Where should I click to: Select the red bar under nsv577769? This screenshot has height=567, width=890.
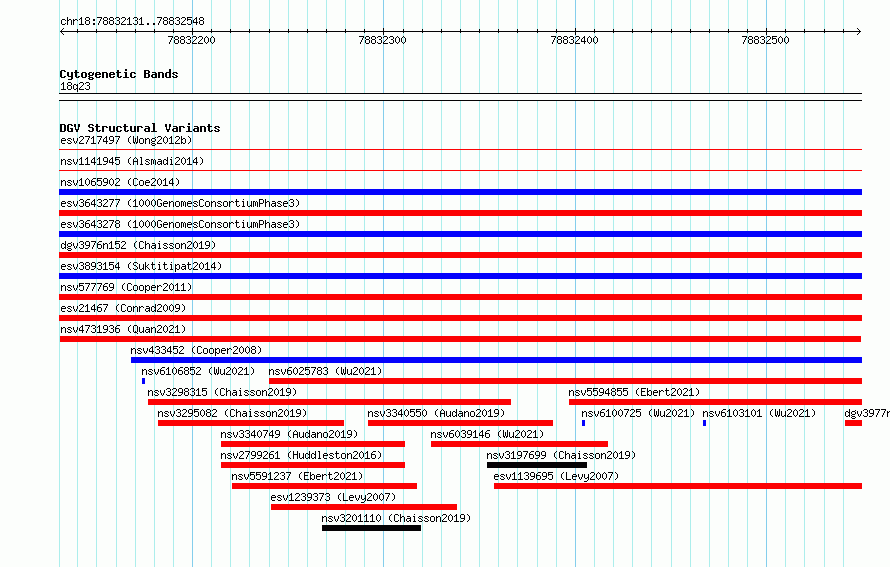[460, 297]
